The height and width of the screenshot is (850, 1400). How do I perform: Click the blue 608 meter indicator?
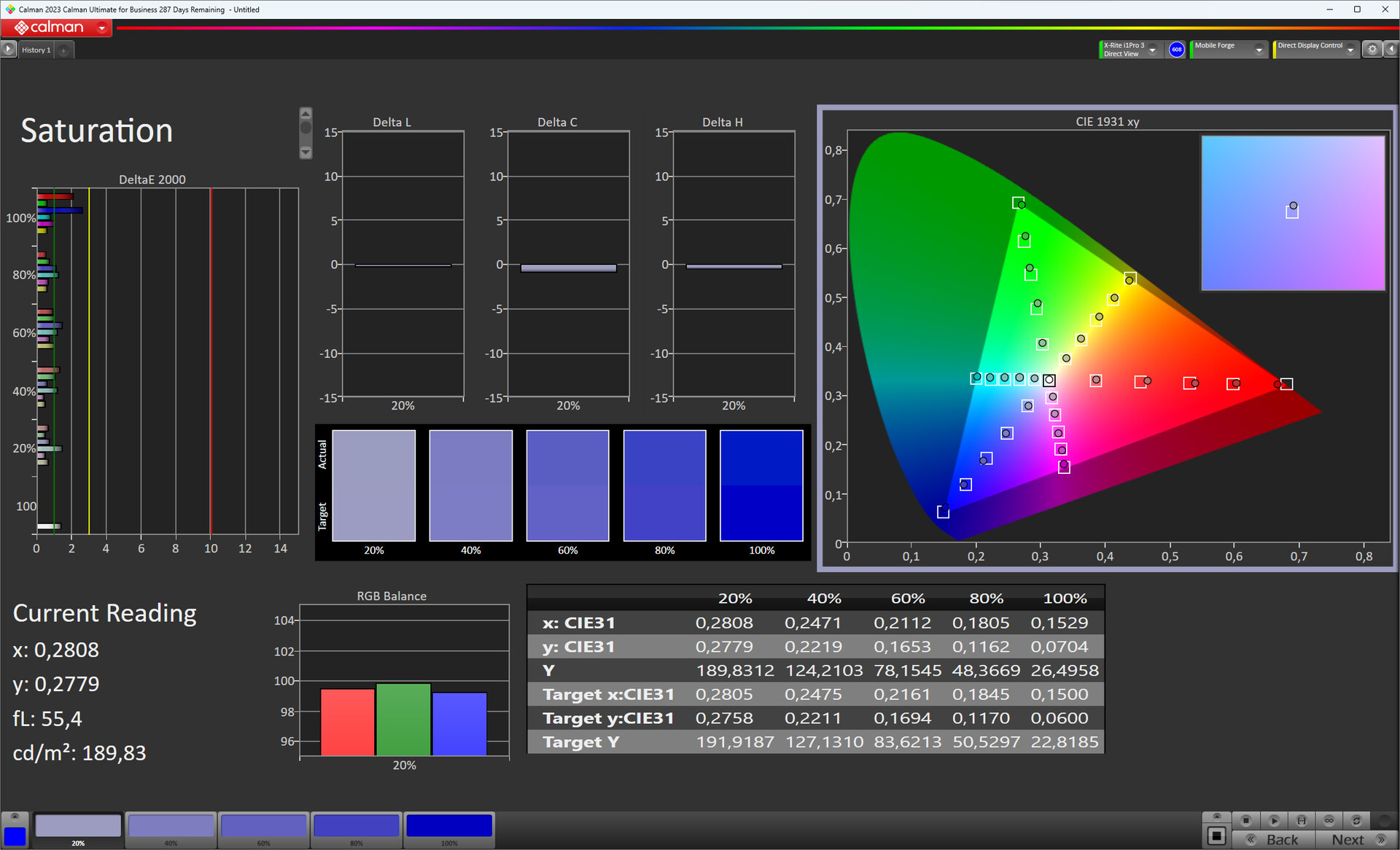click(x=1176, y=50)
